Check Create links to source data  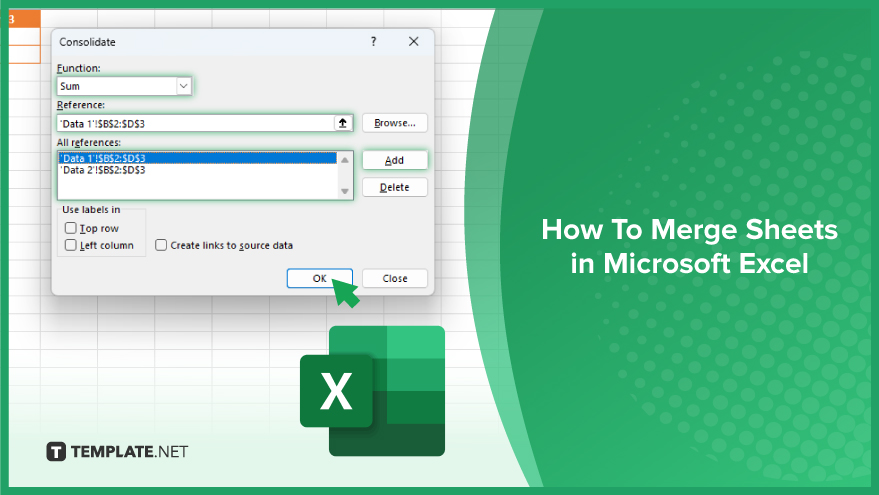pyautogui.click(x=161, y=245)
